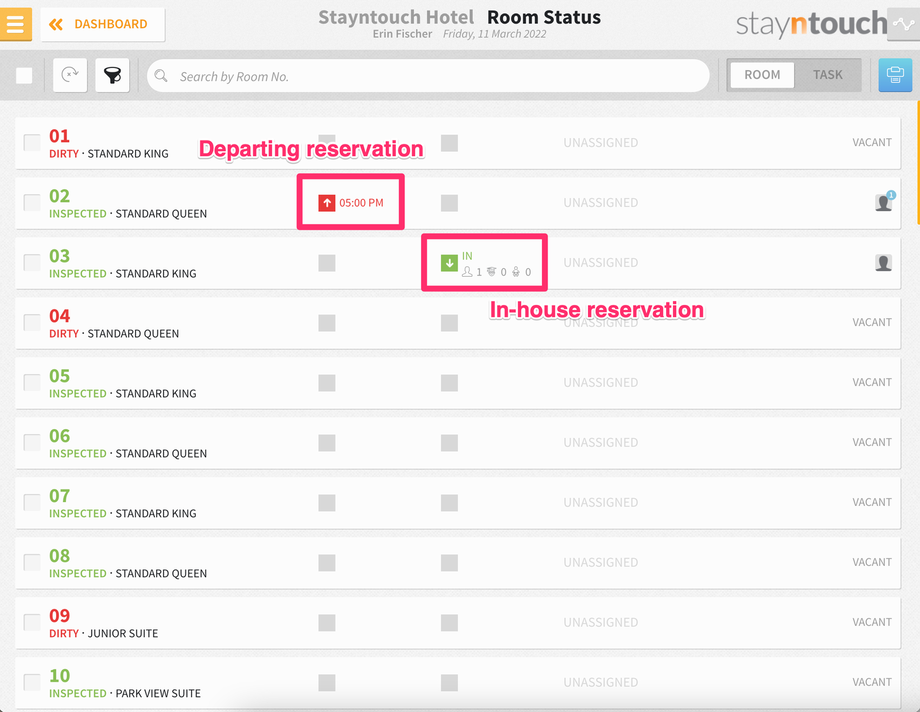Viewport: 920px width, 712px height.
Task: Open the orange hamburger menu
Action: click(15, 24)
